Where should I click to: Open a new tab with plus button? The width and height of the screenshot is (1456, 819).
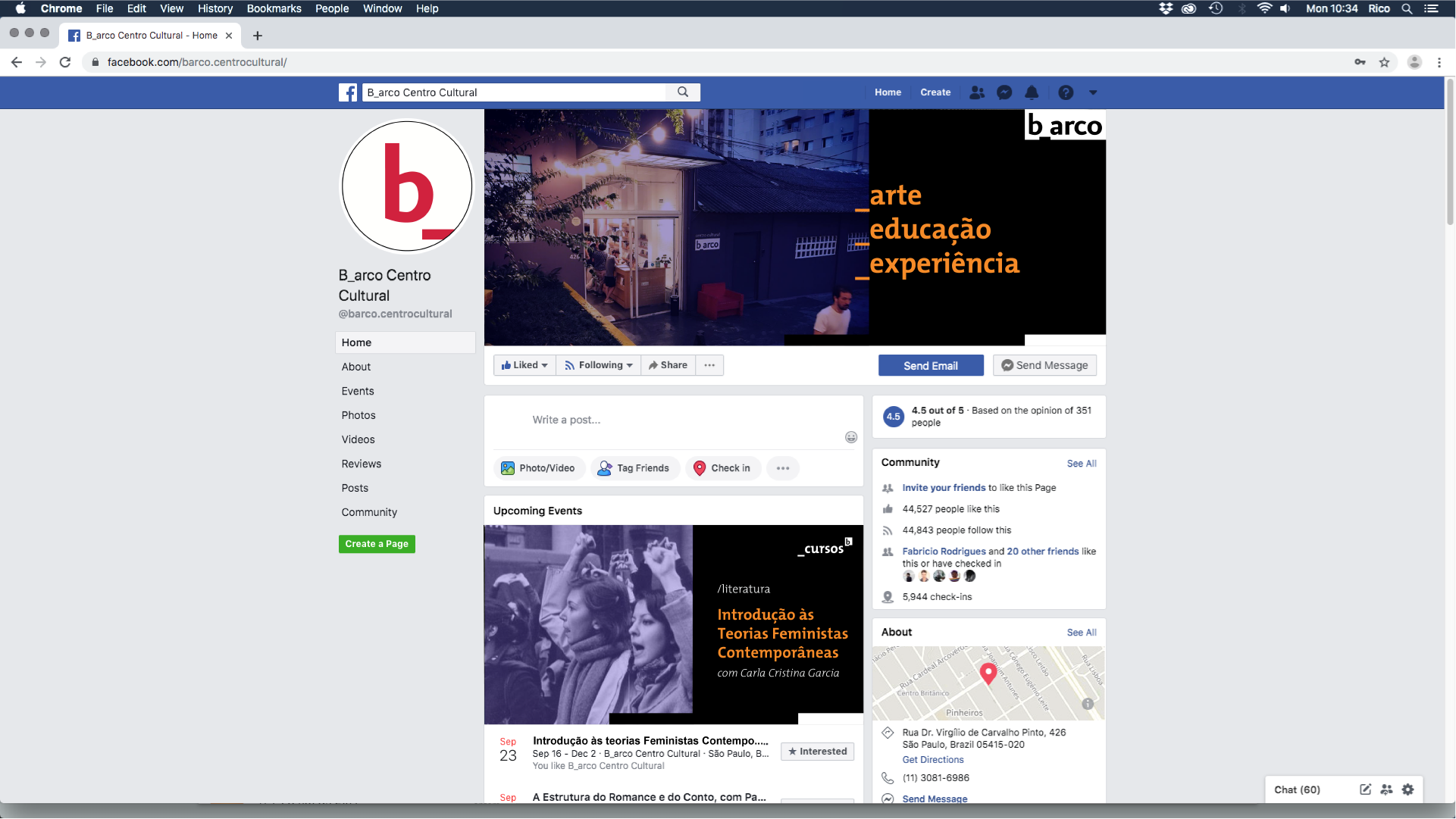tap(258, 36)
